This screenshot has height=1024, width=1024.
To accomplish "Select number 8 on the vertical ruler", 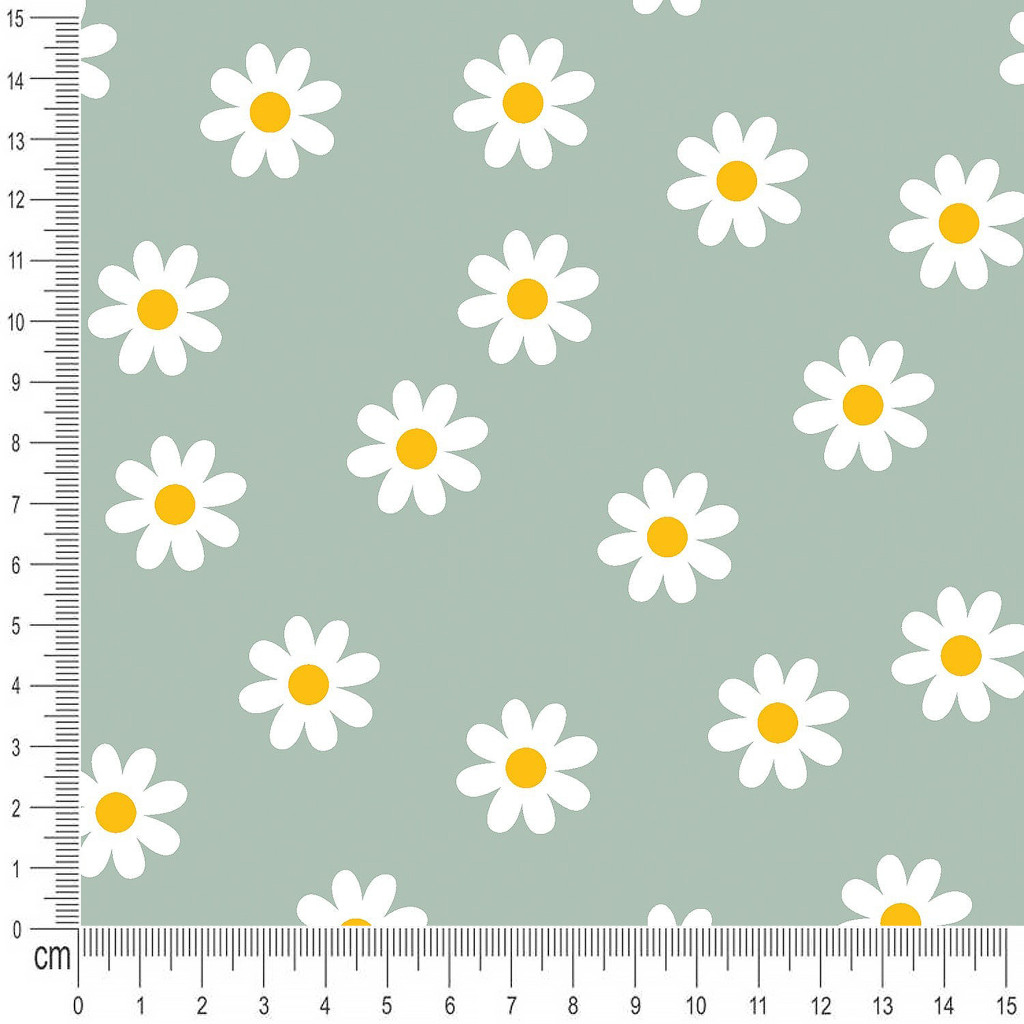I will pyautogui.click(x=16, y=444).
